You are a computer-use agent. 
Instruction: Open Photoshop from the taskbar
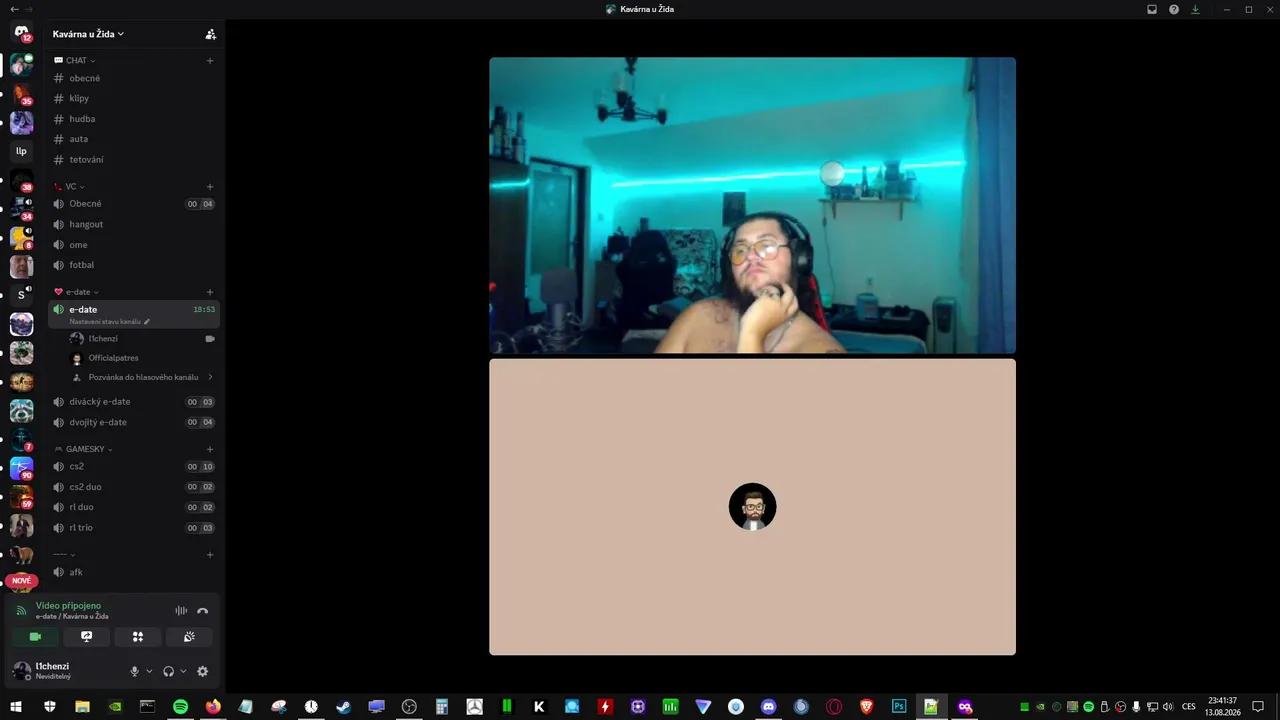tap(898, 707)
